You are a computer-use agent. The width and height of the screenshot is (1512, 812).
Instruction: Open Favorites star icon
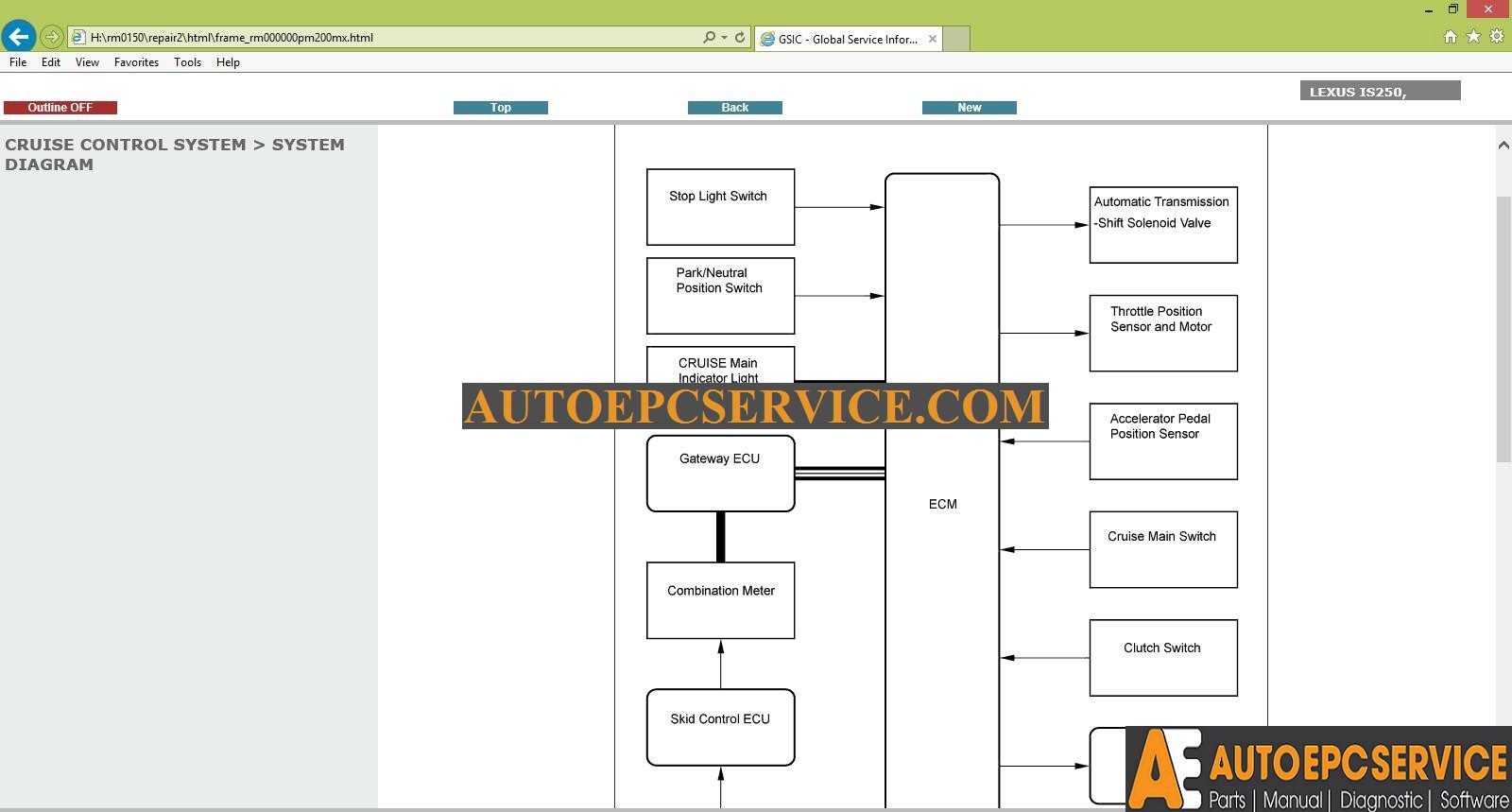(1473, 37)
